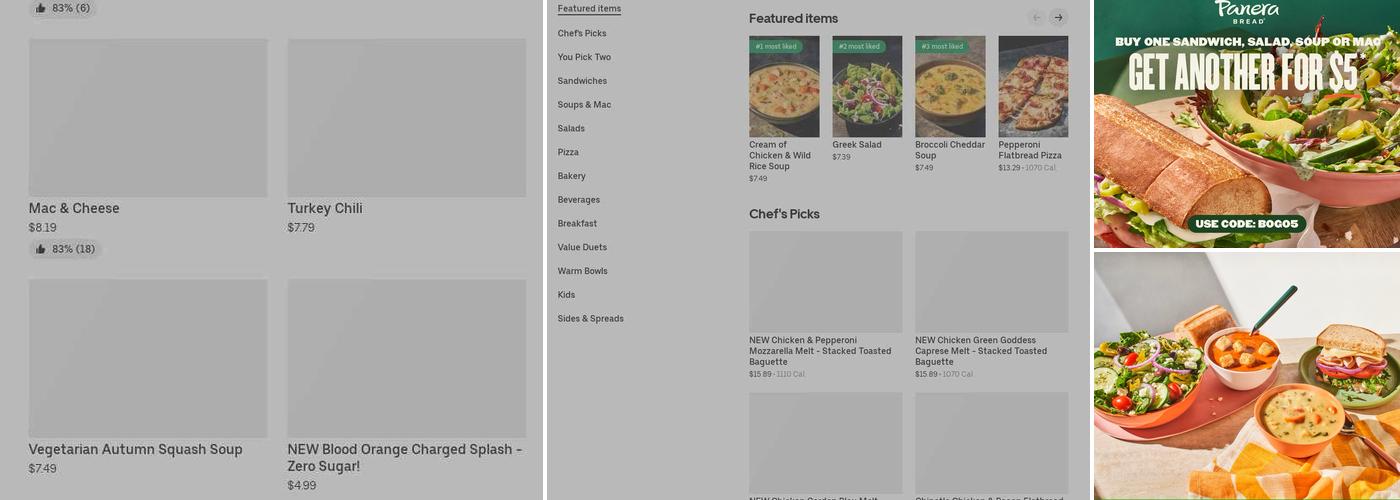Click the BOGO5 promo code banner

coord(1246,223)
